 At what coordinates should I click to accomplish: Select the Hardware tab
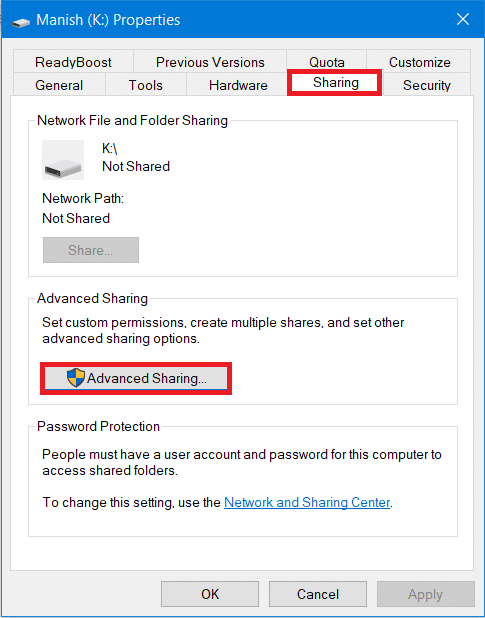238,85
